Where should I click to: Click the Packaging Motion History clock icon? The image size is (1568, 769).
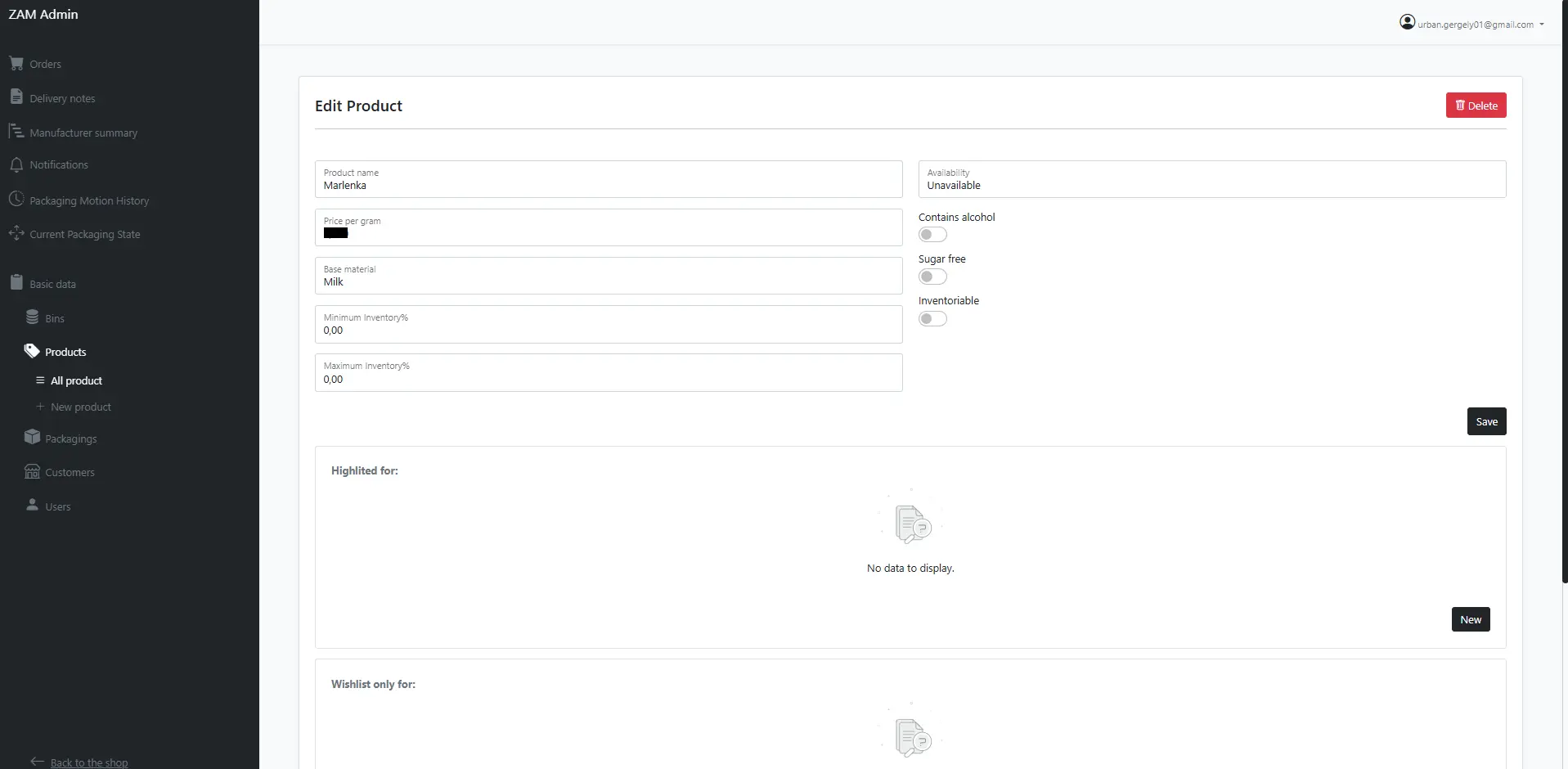click(x=16, y=199)
